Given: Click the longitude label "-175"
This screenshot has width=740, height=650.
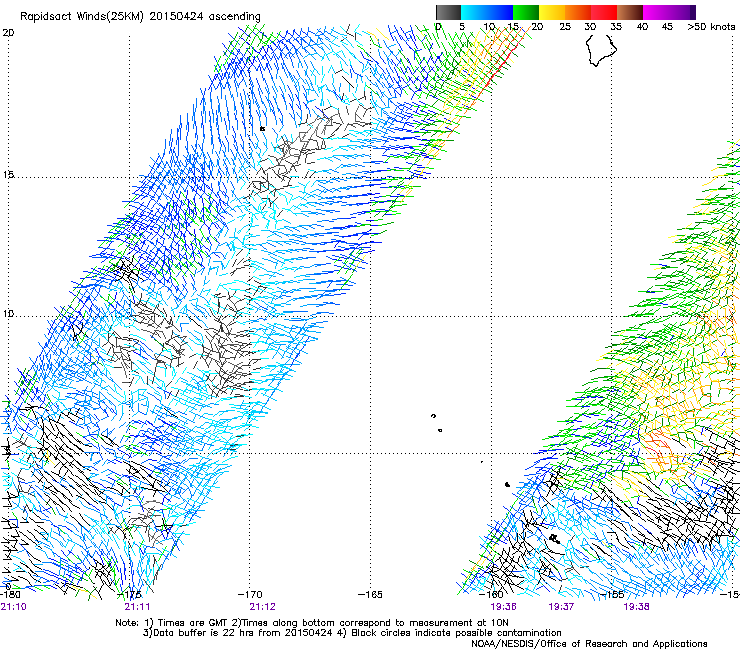Looking at the screenshot, I should tap(129, 594).
